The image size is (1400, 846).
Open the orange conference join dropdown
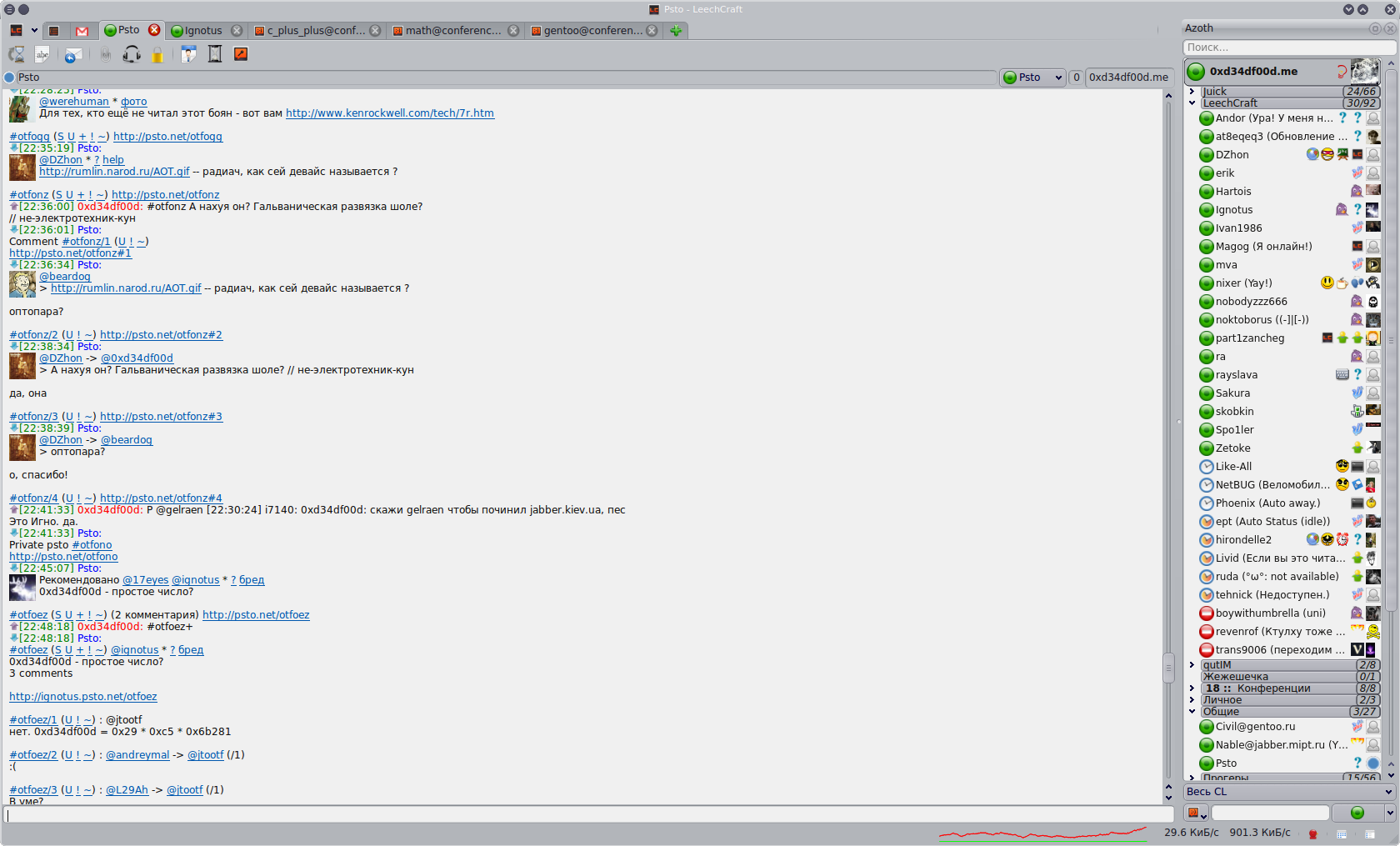coord(1197,813)
